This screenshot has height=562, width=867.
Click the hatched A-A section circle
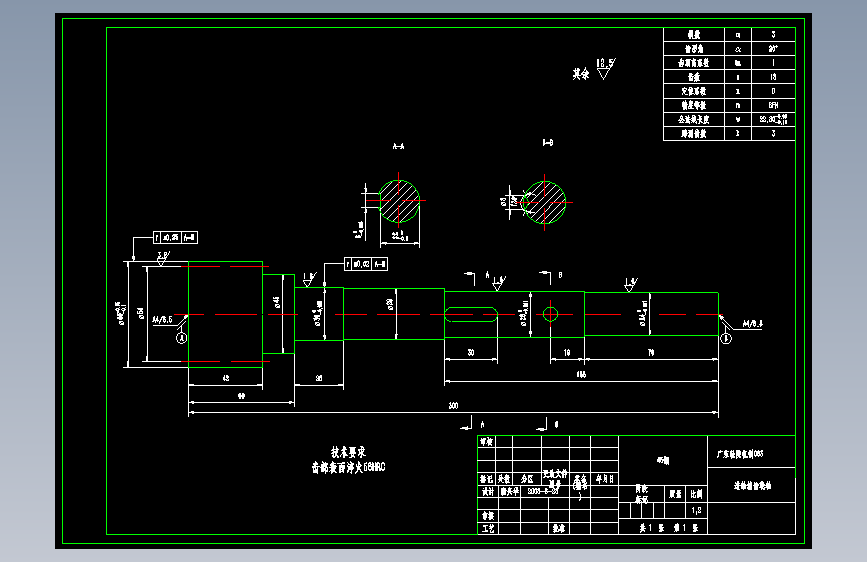click(399, 200)
